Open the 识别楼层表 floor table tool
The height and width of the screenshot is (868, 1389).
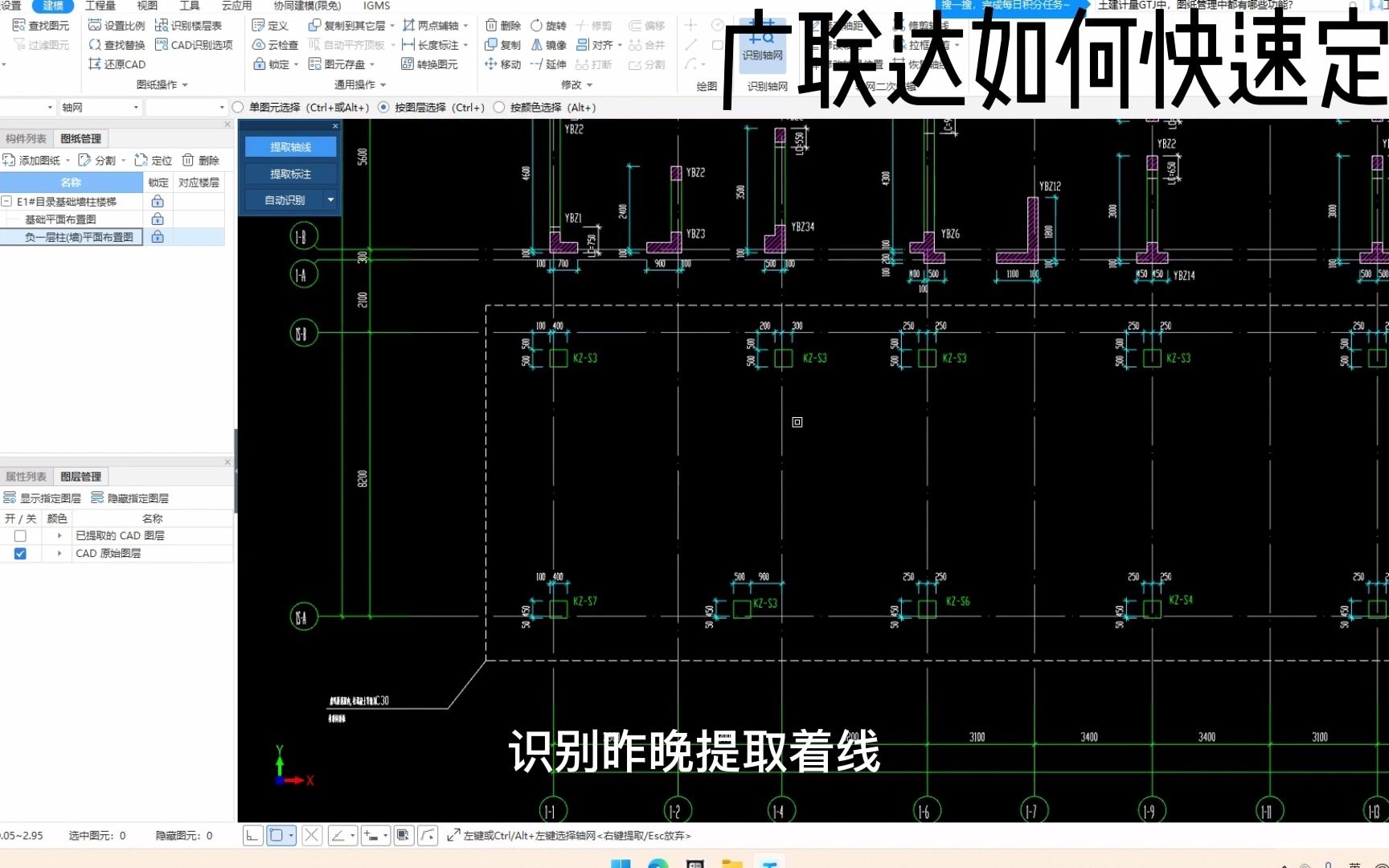click(x=188, y=26)
